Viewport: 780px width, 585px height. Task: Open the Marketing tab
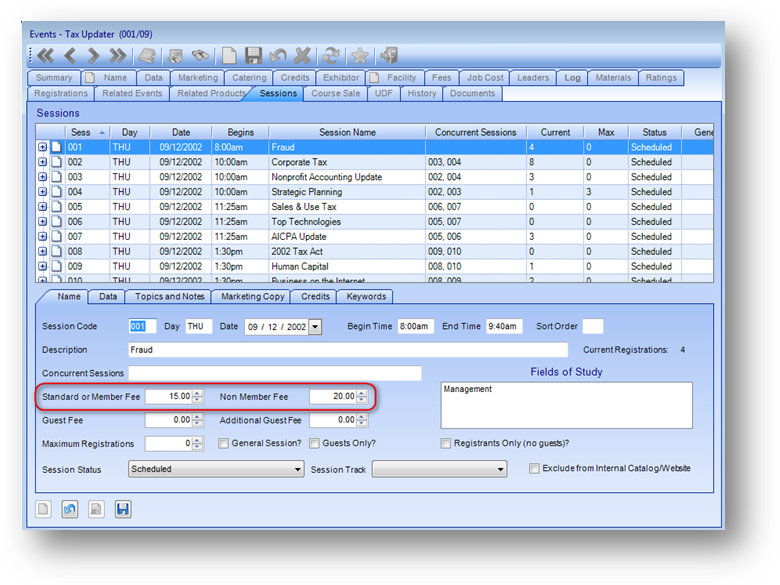(x=198, y=78)
